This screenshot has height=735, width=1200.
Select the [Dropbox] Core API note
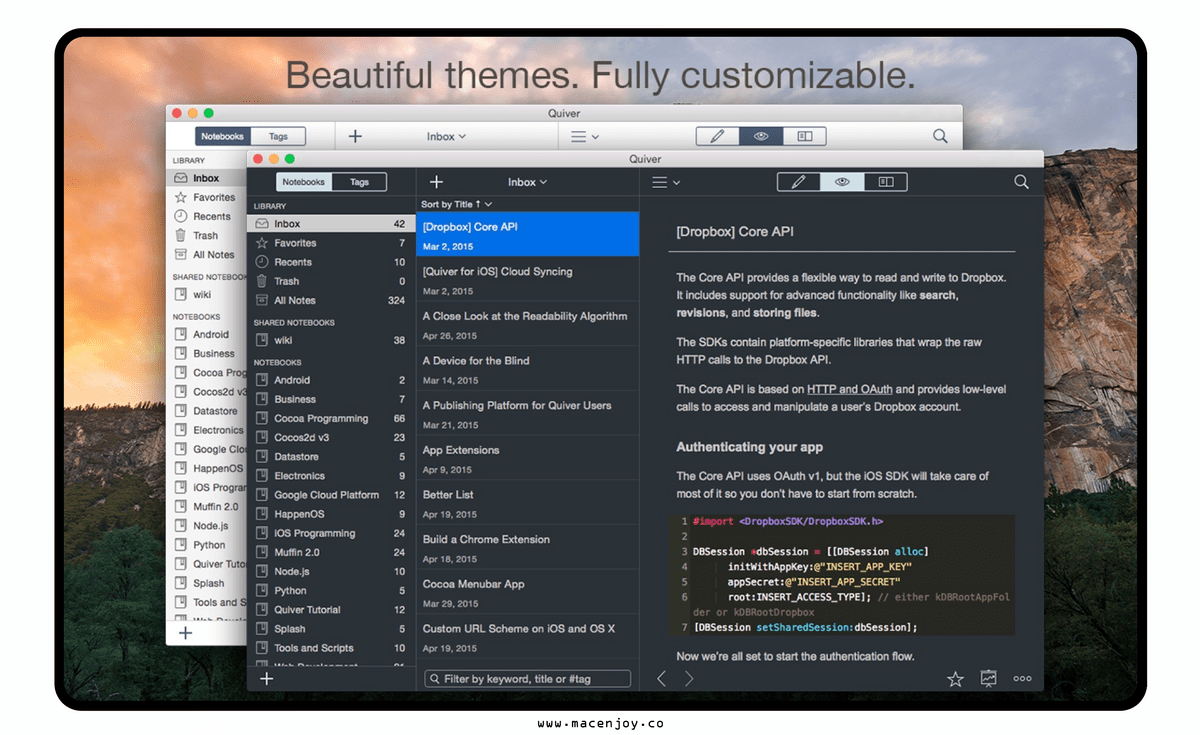pos(528,234)
